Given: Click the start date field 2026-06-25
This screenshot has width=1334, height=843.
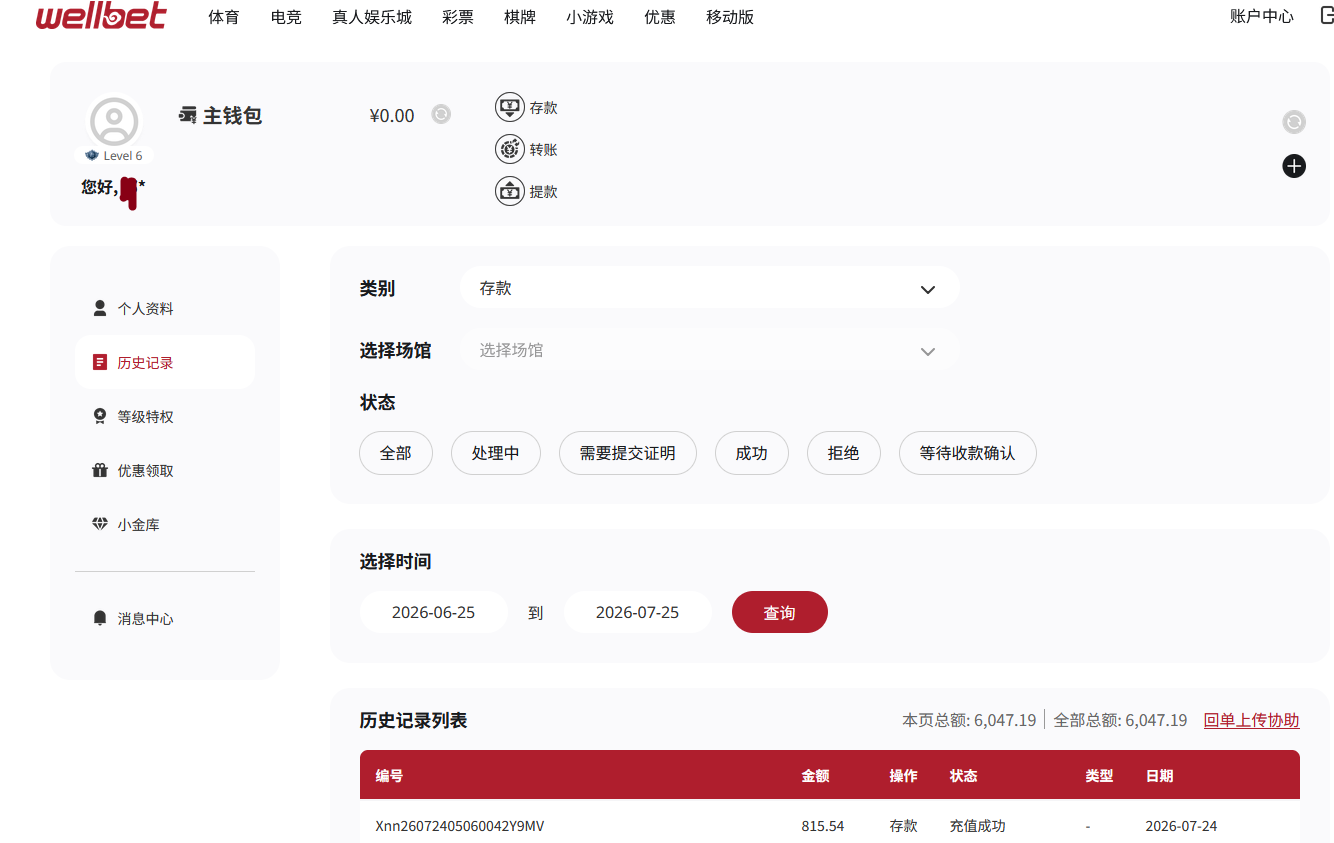Looking at the screenshot, I should tap(434, 612).
